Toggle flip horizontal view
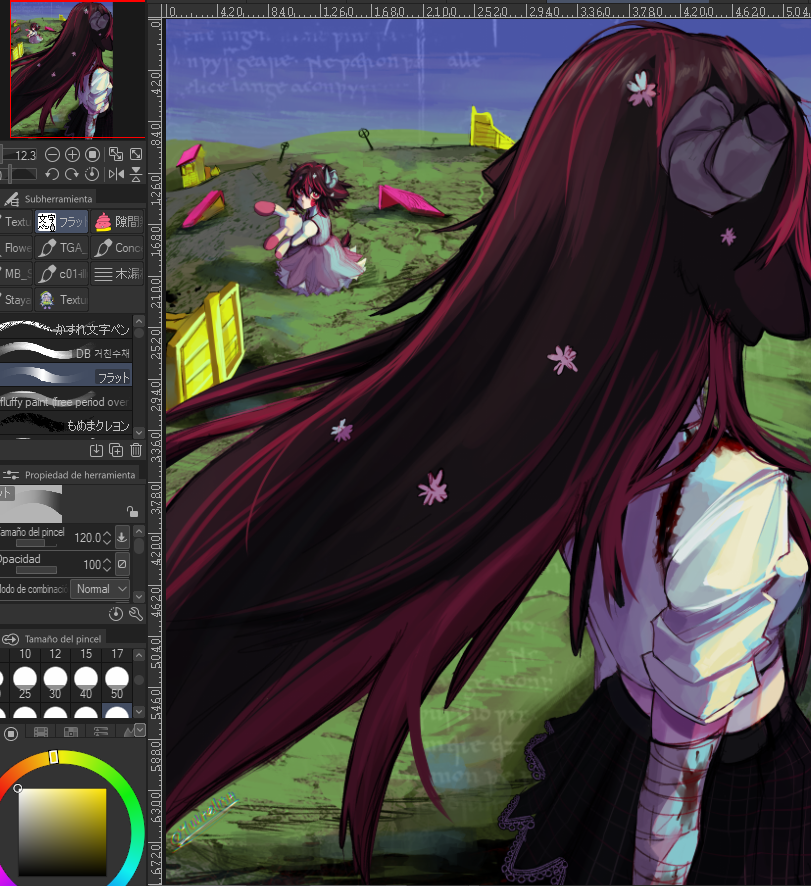 point(116,175)
